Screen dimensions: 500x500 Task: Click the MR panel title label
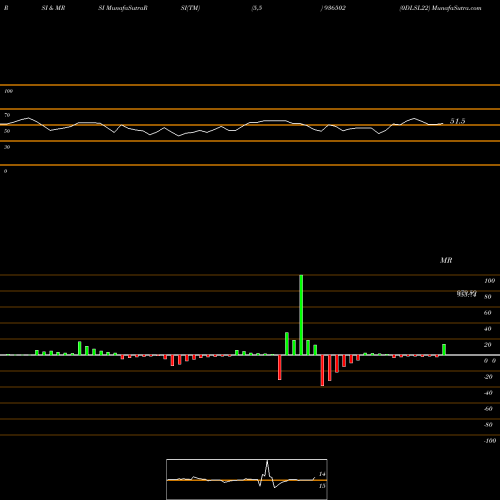pos(446,260)
